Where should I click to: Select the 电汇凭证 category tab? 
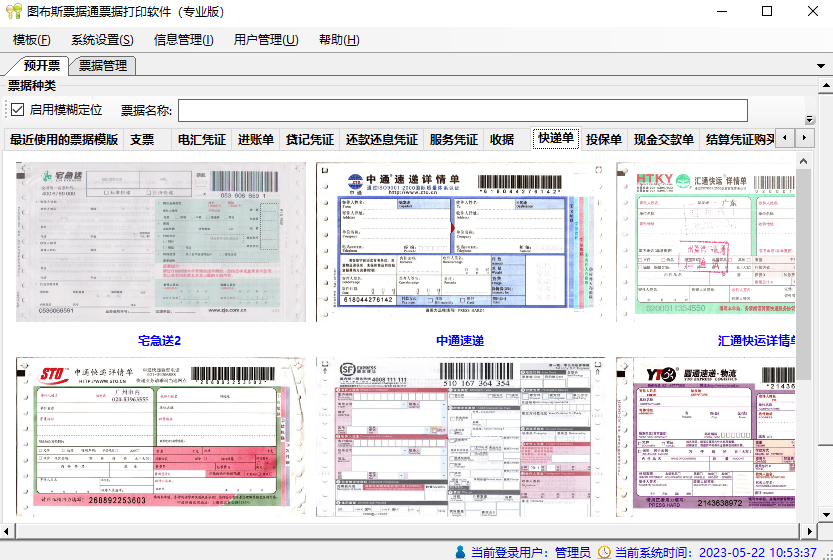click(202, 140)
